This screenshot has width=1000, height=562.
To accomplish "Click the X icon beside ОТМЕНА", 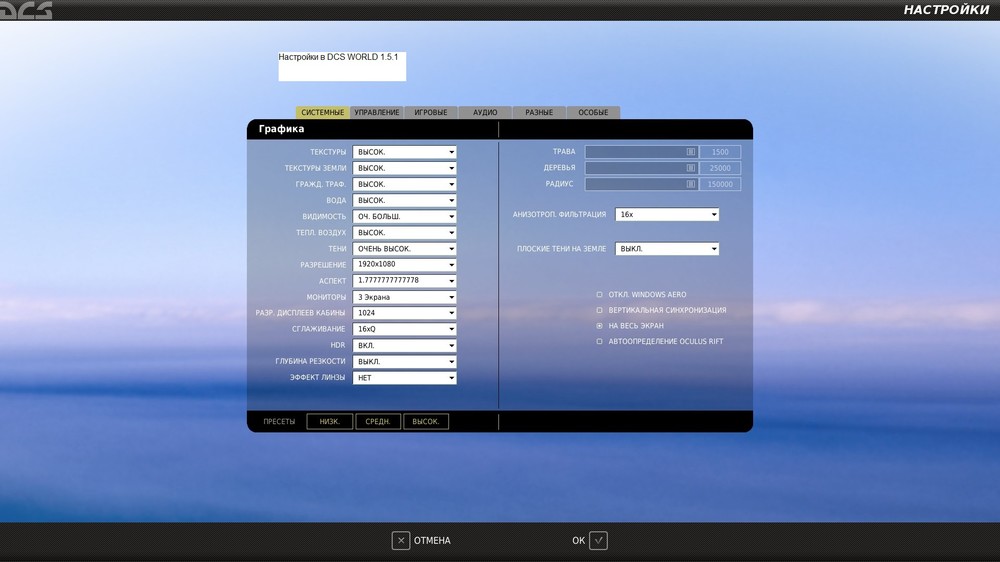I will tap(401, 540).
